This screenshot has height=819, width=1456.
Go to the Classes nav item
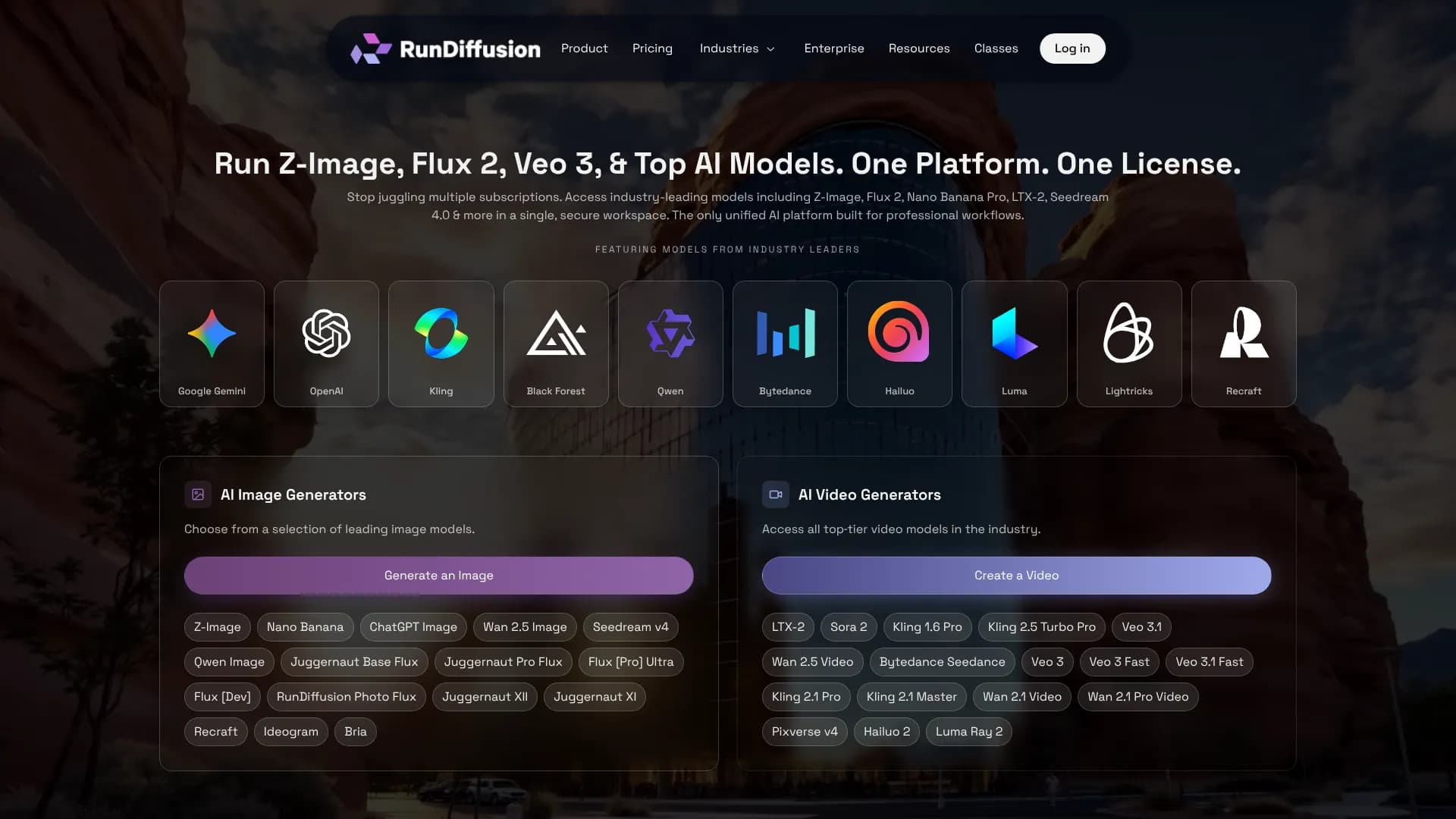996,49
